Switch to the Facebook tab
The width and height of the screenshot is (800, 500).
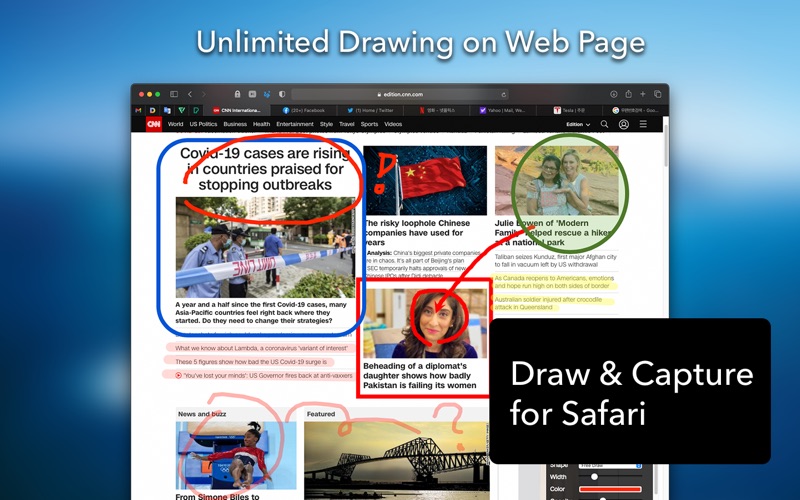[x=304, y=110]
